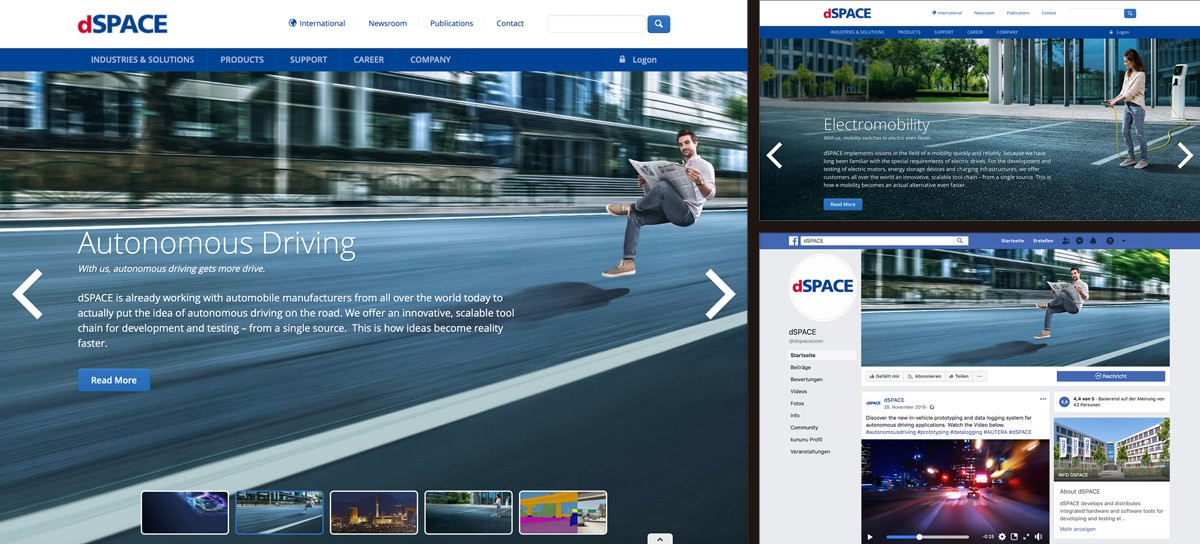Mute the Facebook video volume icon
1200x544 pixels.
click(x=1038, y=537)
